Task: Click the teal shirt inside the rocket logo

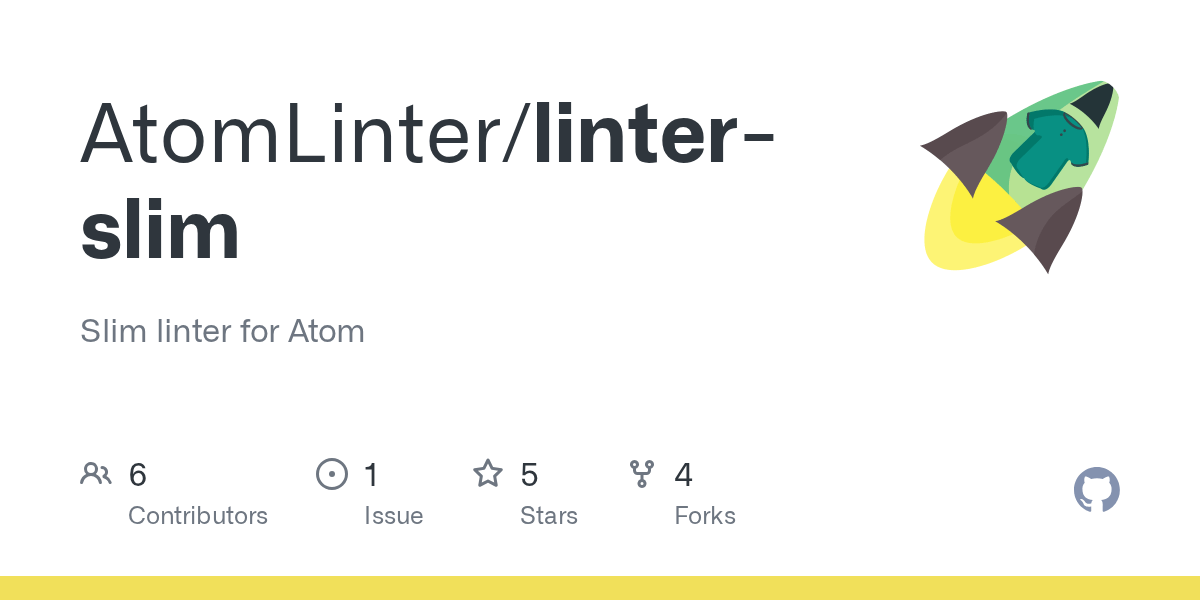Action: pos(1049,152)
